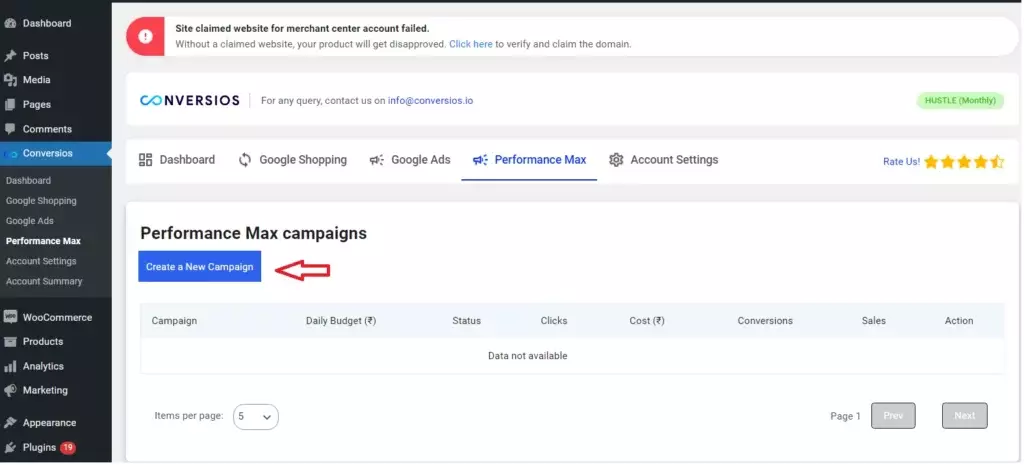Image resolution: width=1024 pixels, height=465 pixels.
Task: Click the Next pagination button
Action: tap(965, 416)
